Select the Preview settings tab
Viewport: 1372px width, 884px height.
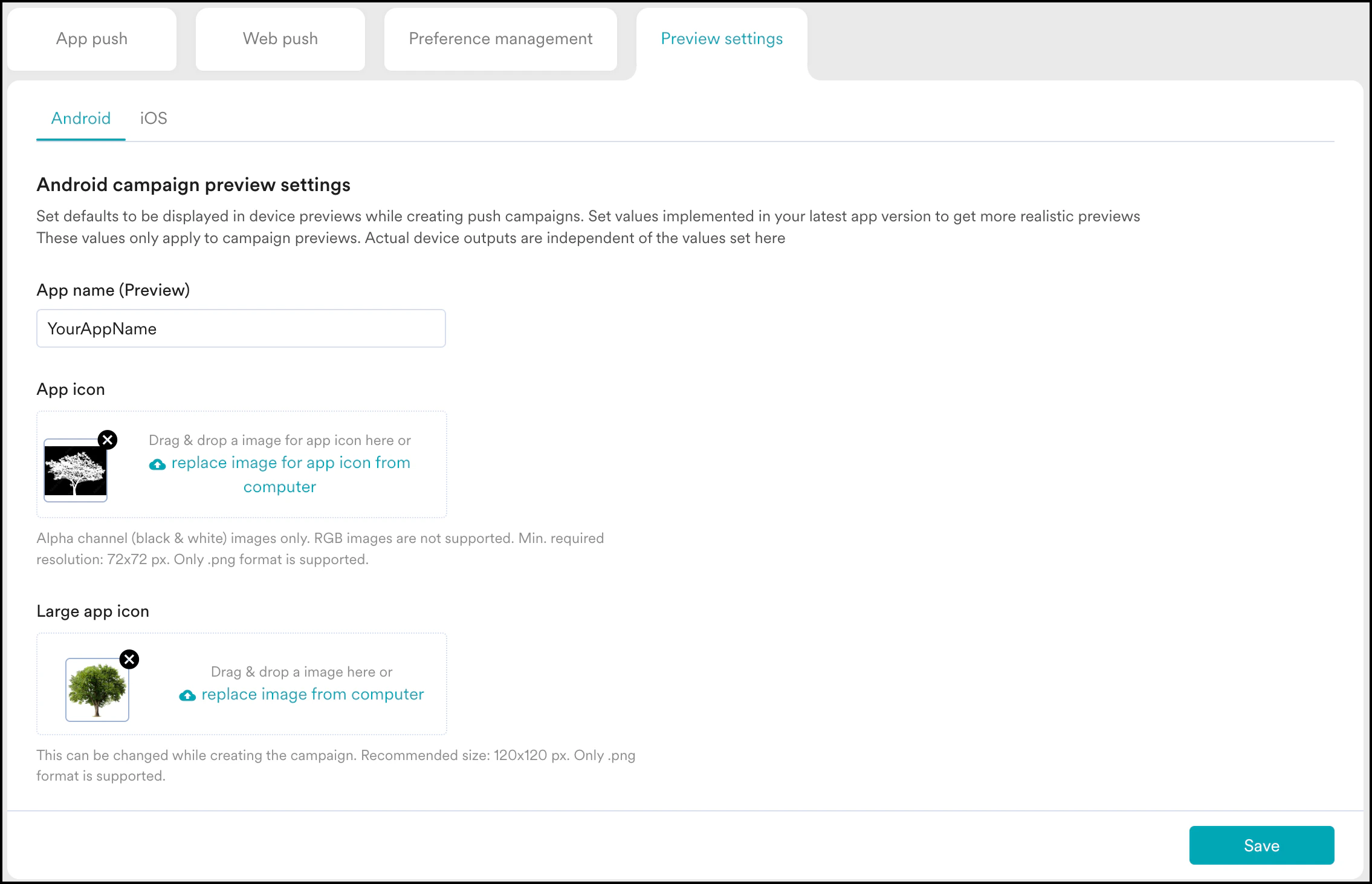point(722,39)
